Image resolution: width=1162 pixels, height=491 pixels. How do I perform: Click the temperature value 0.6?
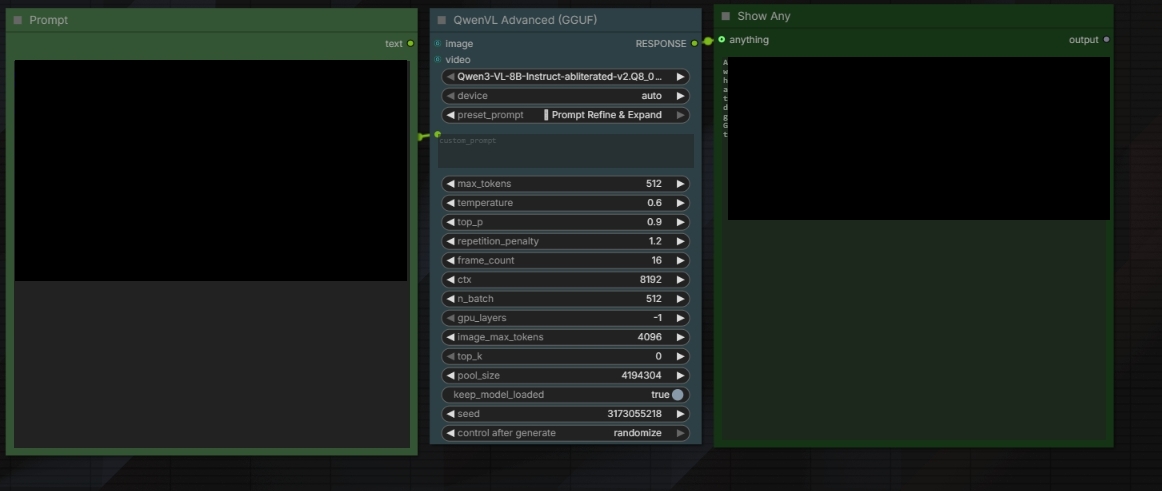(654, 203)
